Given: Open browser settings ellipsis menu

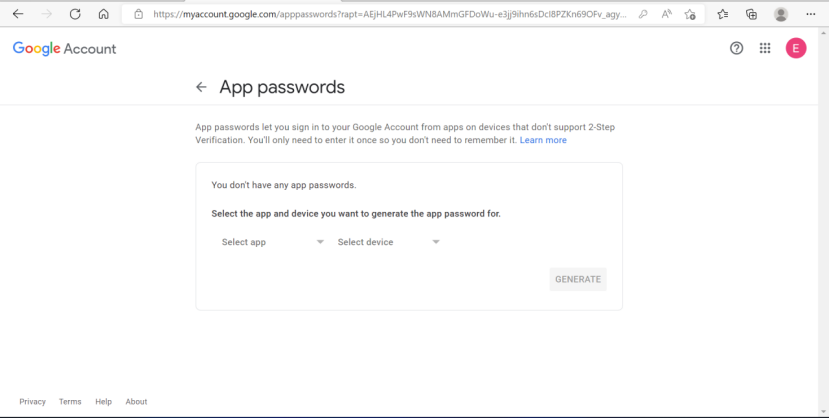Looking at the screenshot, I should pyautogui.click(x=810, y=15).
